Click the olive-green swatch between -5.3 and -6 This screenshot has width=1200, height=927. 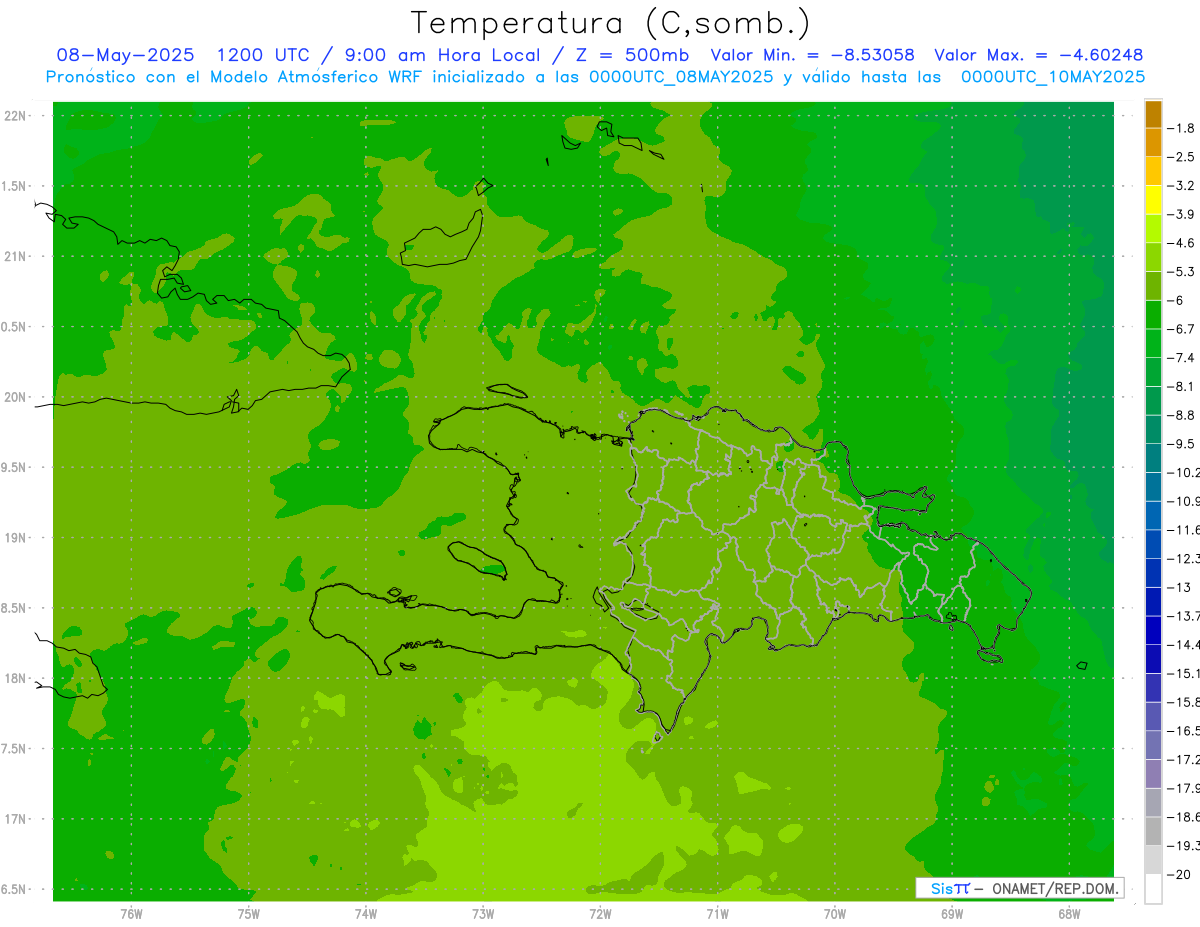pos(1153,286)
